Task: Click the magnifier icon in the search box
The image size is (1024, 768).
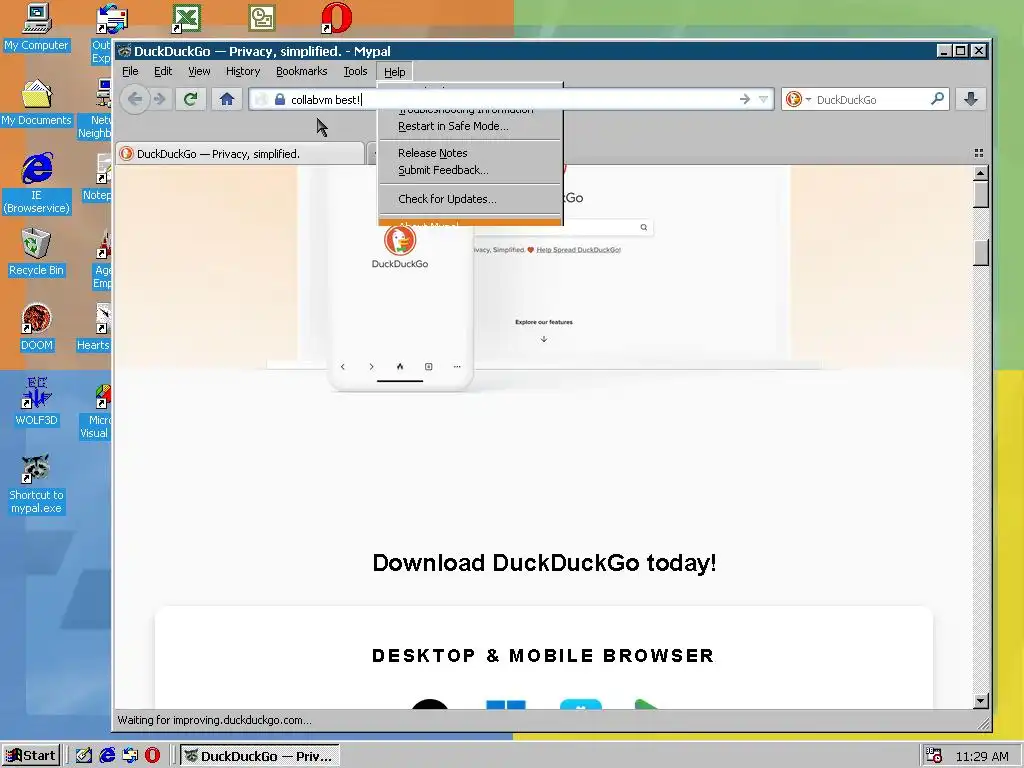Action: [937, 99]
